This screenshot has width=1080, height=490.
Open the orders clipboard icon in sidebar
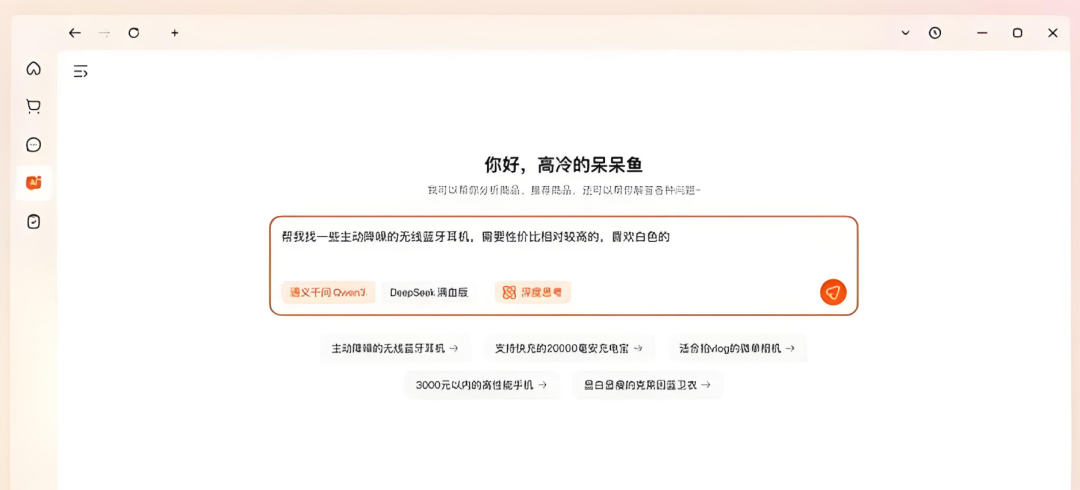tap(33, 221)
